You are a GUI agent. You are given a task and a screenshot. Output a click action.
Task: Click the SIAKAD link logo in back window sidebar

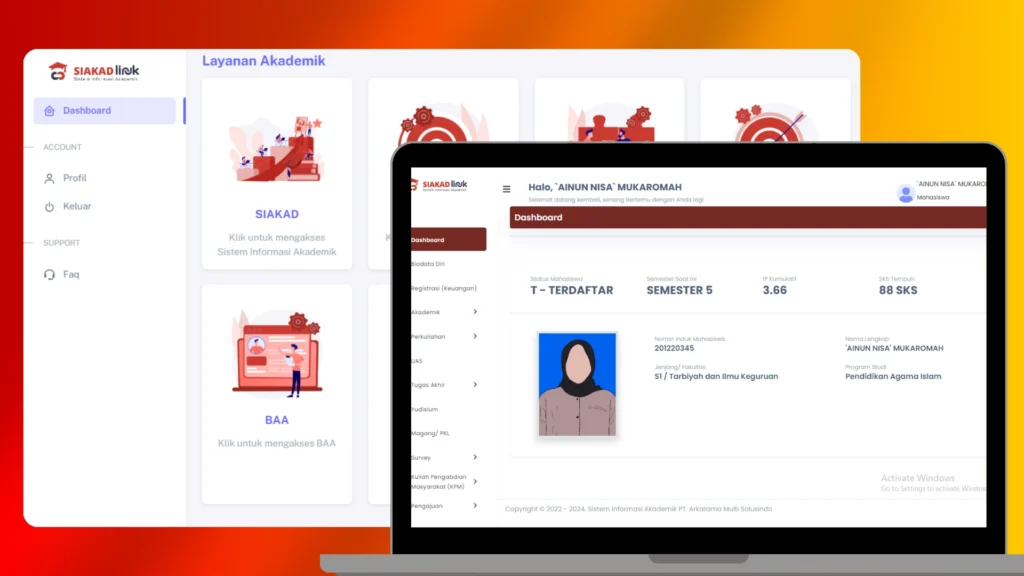tap(93, 71)
